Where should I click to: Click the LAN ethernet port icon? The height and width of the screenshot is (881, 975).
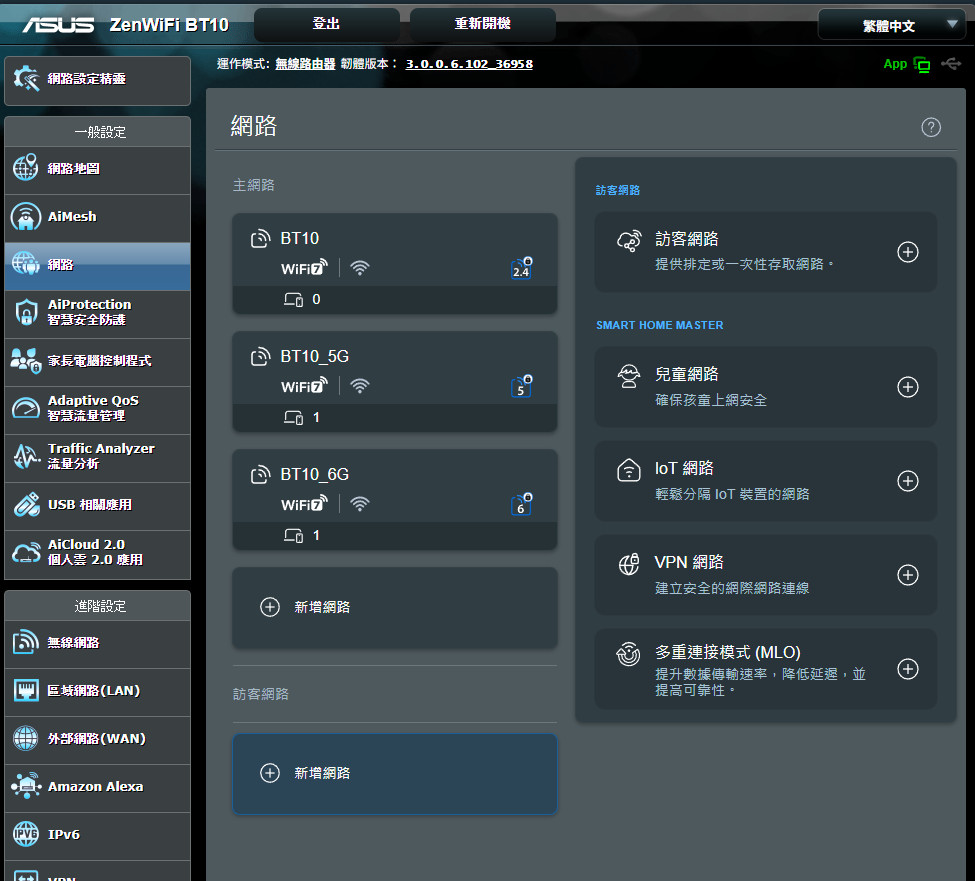click(25, 690)
